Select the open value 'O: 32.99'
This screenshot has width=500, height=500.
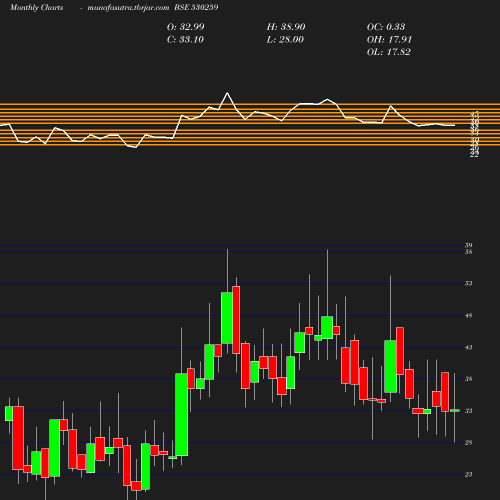tap(186, 27)
